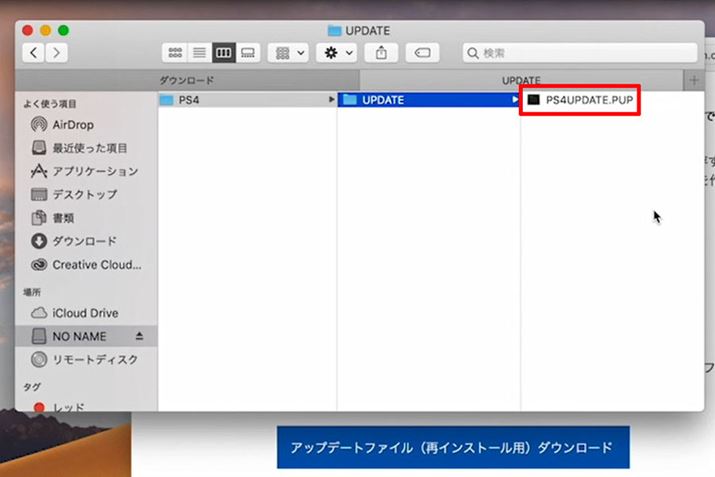Go back with the left arrow button
This screenshot has width=715, height=477.
36,52
